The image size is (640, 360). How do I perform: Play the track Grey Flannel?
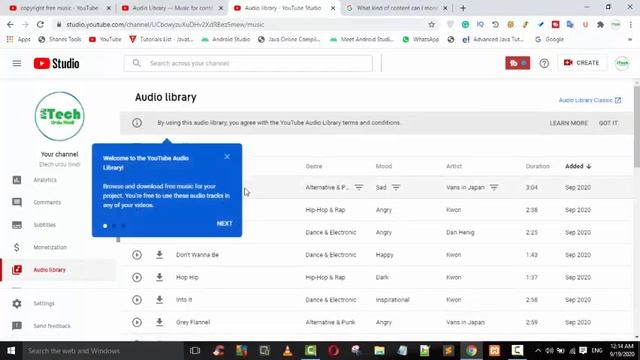click(x=137, y=322)
